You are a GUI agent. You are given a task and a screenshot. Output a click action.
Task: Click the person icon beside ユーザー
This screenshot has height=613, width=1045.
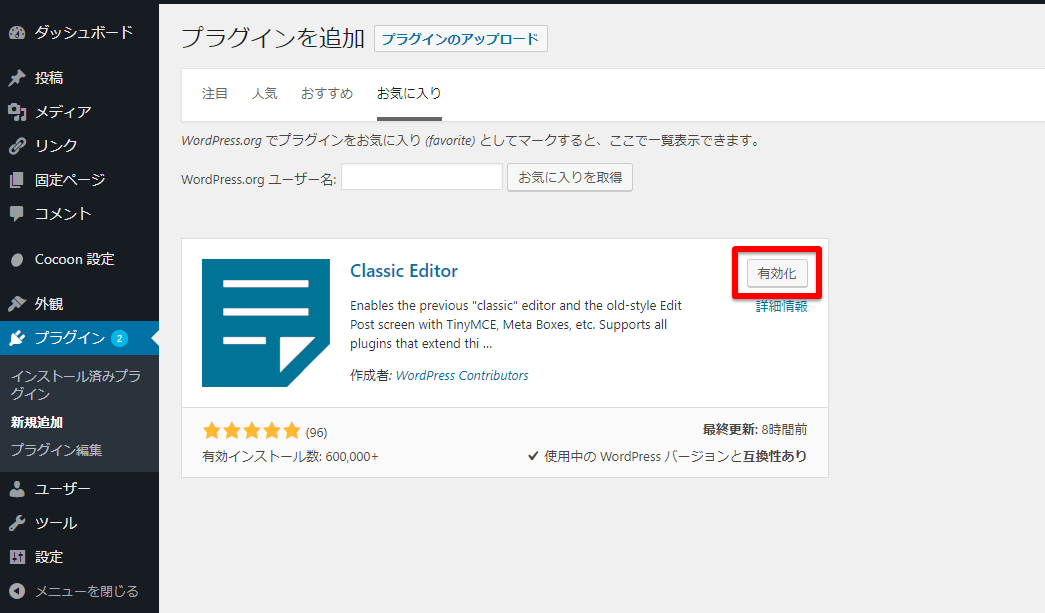[17, 489]
